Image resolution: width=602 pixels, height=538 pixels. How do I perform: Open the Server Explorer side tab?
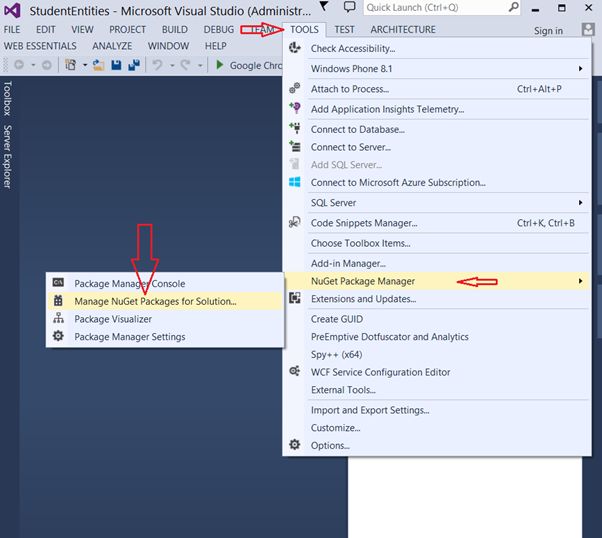click(x=7, y=156)
